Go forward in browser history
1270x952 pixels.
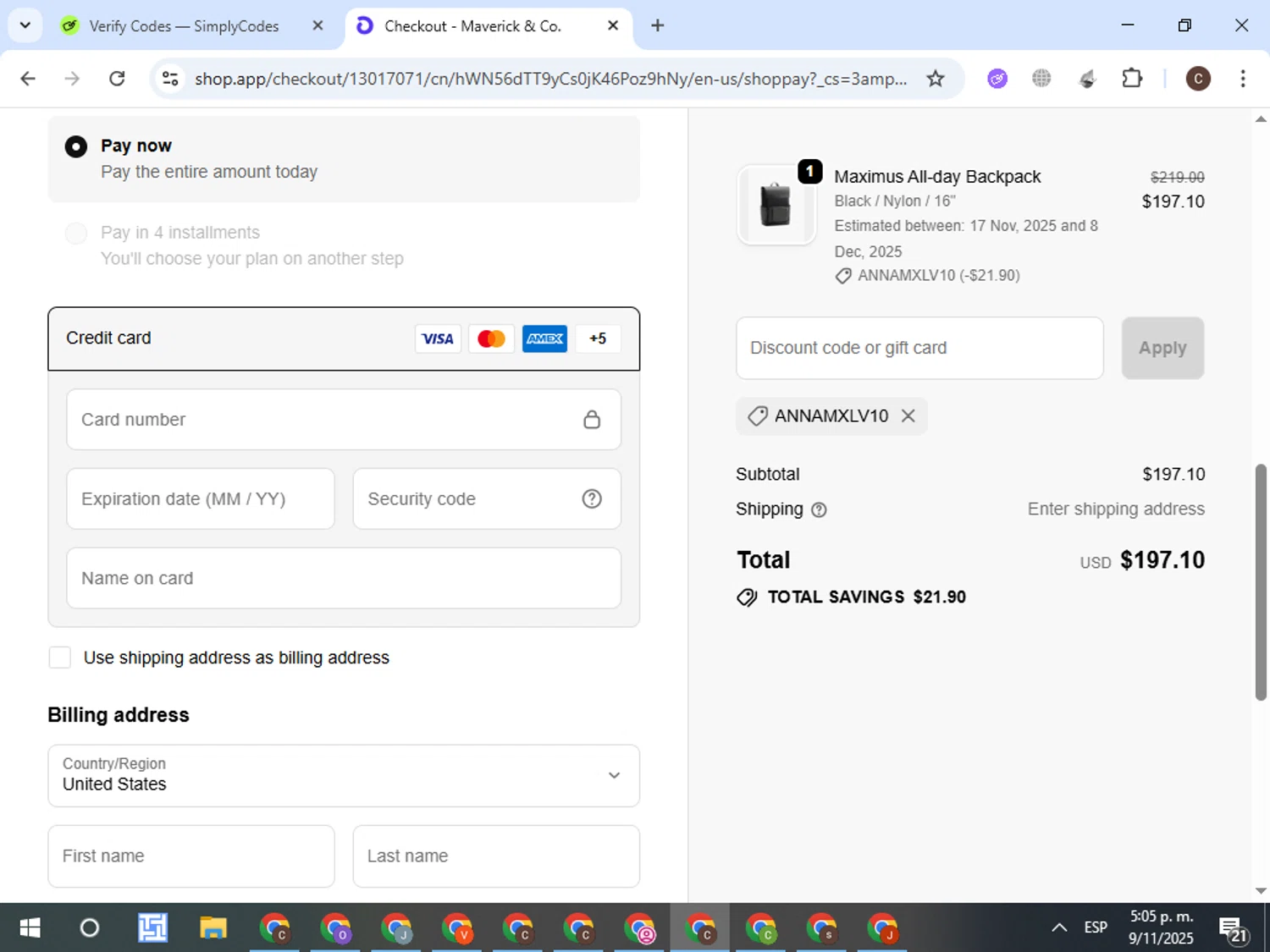pyautogui.click(x=72, y=79)
